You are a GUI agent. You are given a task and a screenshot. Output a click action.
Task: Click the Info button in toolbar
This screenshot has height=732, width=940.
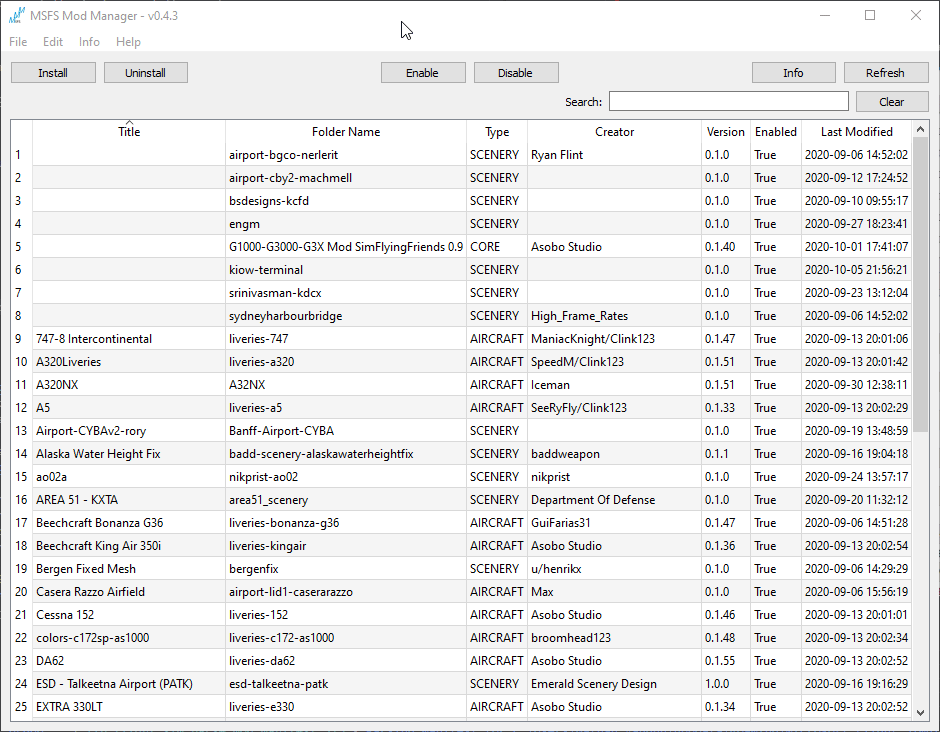click(x=793, y=73)
